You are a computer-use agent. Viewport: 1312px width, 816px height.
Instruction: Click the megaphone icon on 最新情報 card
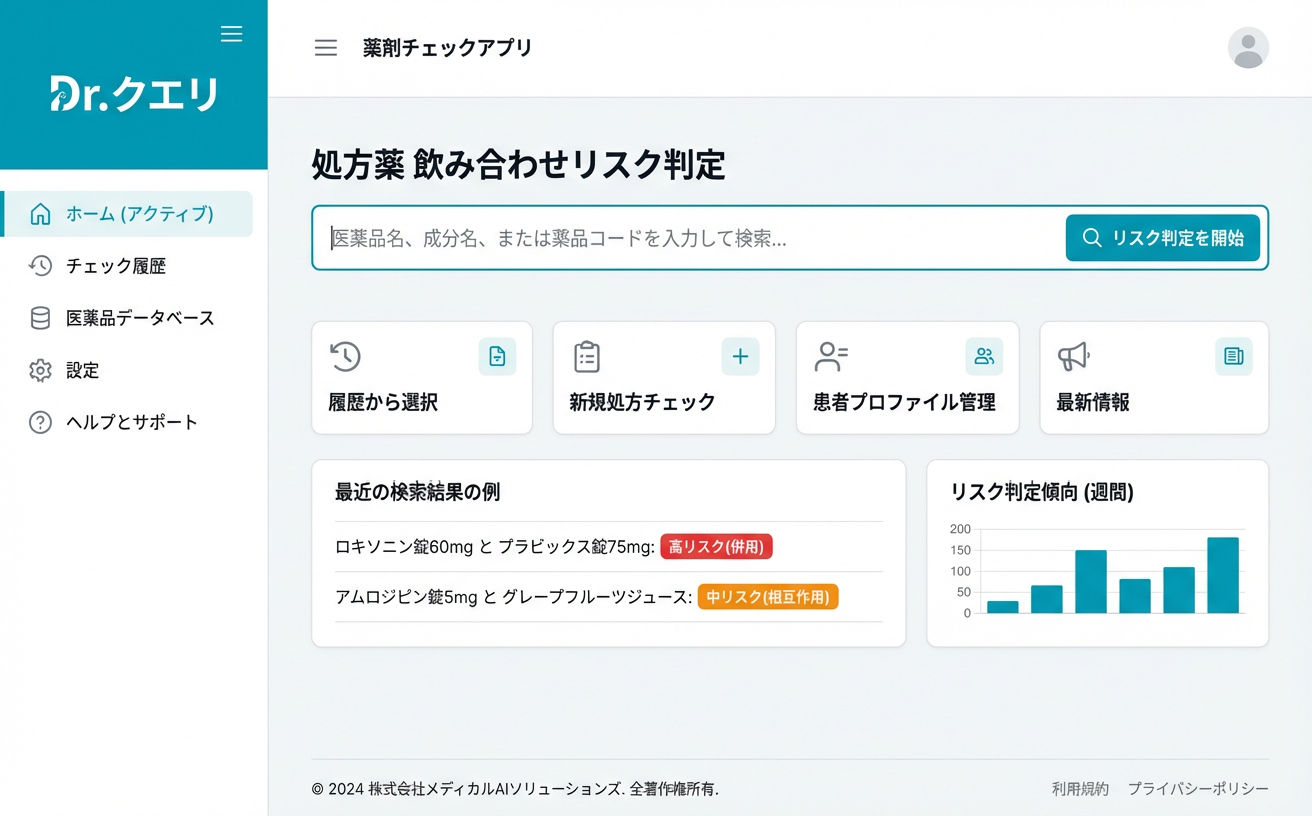click(1075, 356)
